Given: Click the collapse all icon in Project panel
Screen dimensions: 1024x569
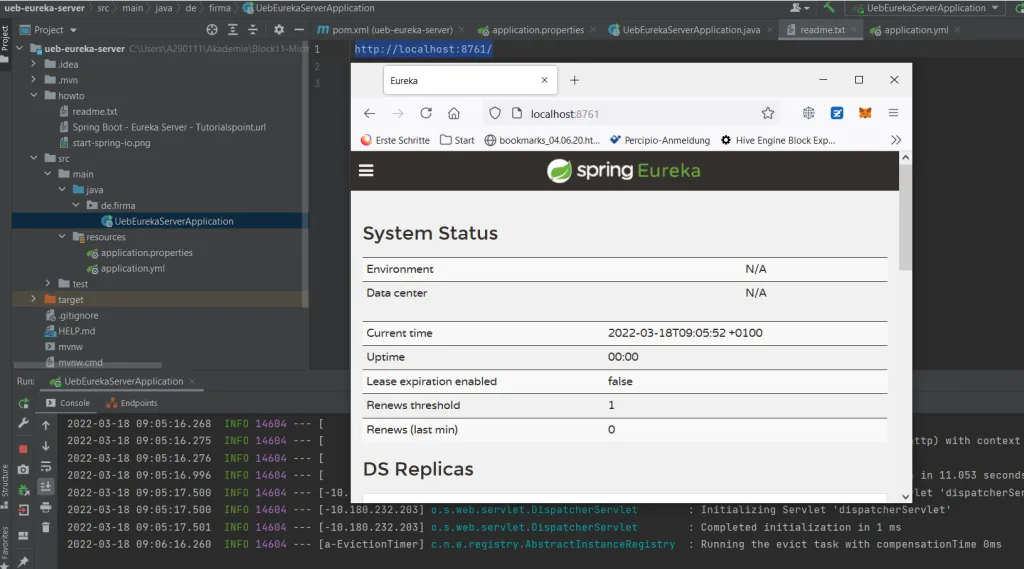Looking at the screenshot, I should 253,29.
